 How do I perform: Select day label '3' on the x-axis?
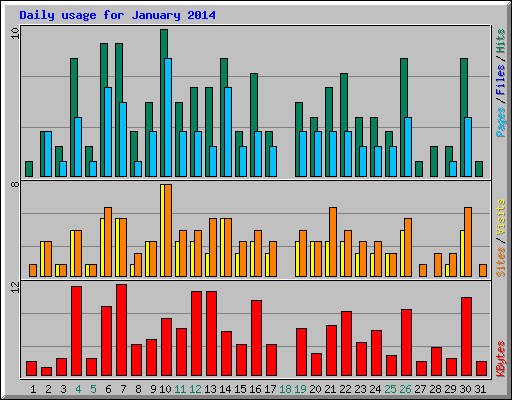63,389
